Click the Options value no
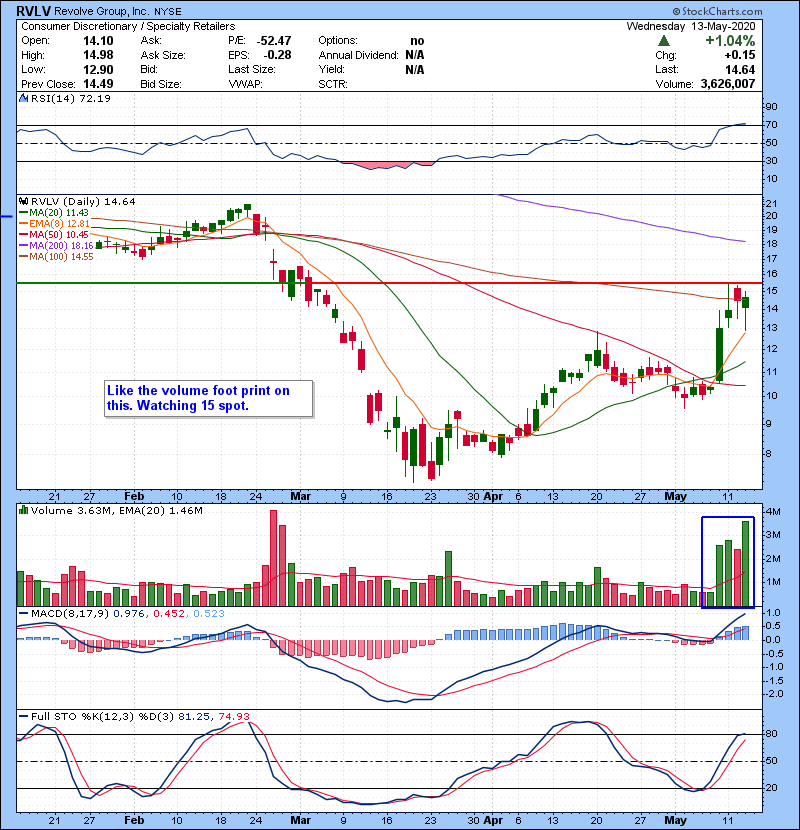Viewport: 800px width, 830px height. pyautogui.click(x=417, y=41)
